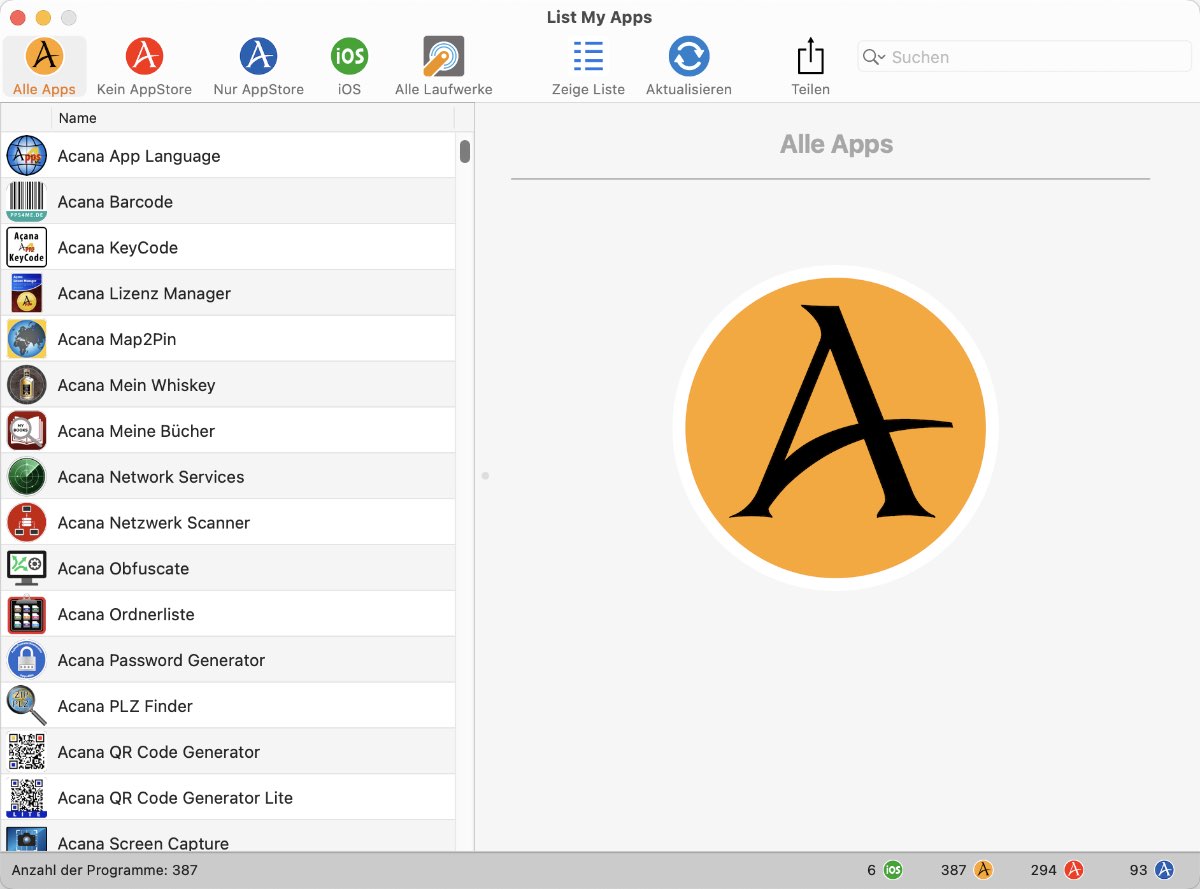This screenshot has height=889, width=1200.
Task: Sort by the Name column header
Action: pyautogui.click(x=254, y=118)
